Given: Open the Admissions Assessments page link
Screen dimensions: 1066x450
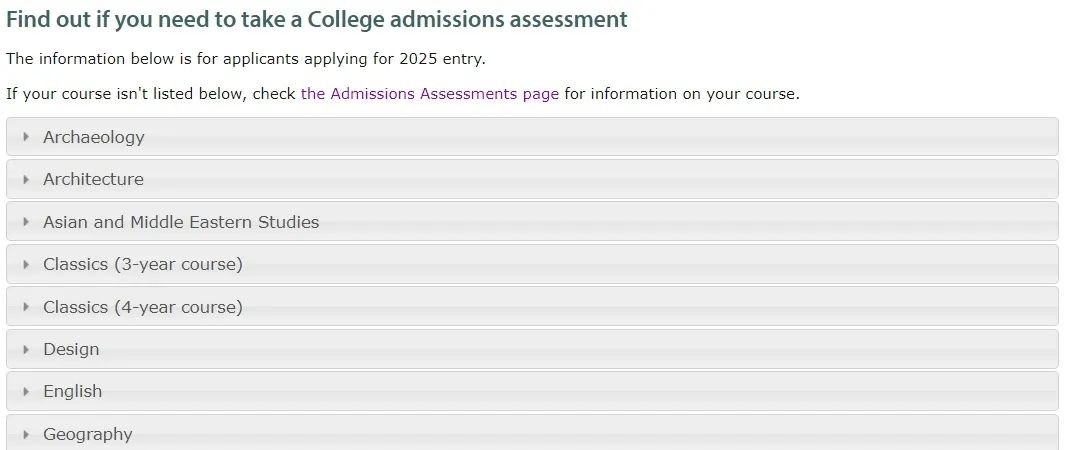Looking at the screenshot, I should point(429,94).
